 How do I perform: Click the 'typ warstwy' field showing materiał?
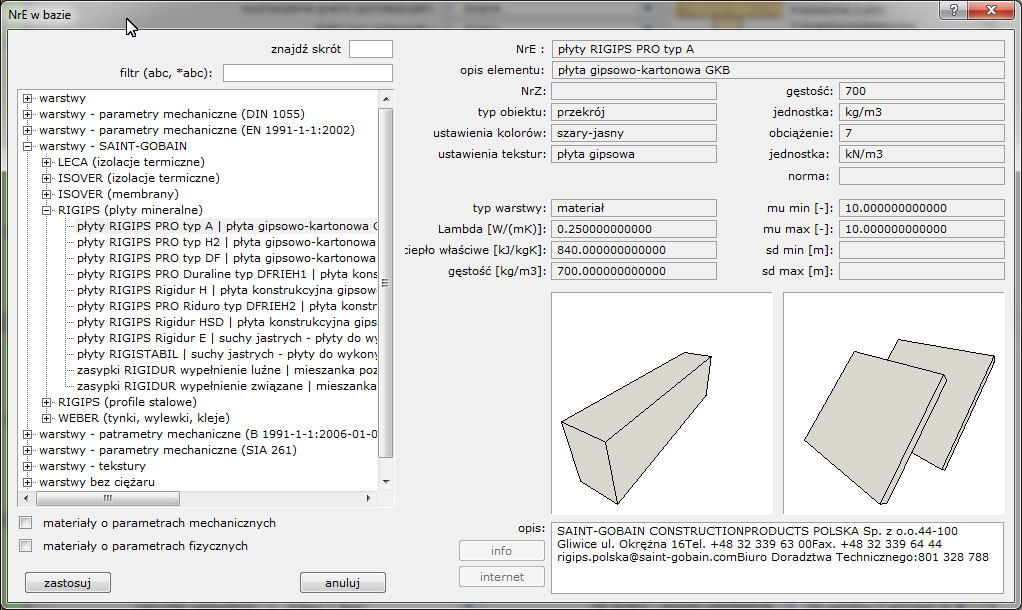634,208
